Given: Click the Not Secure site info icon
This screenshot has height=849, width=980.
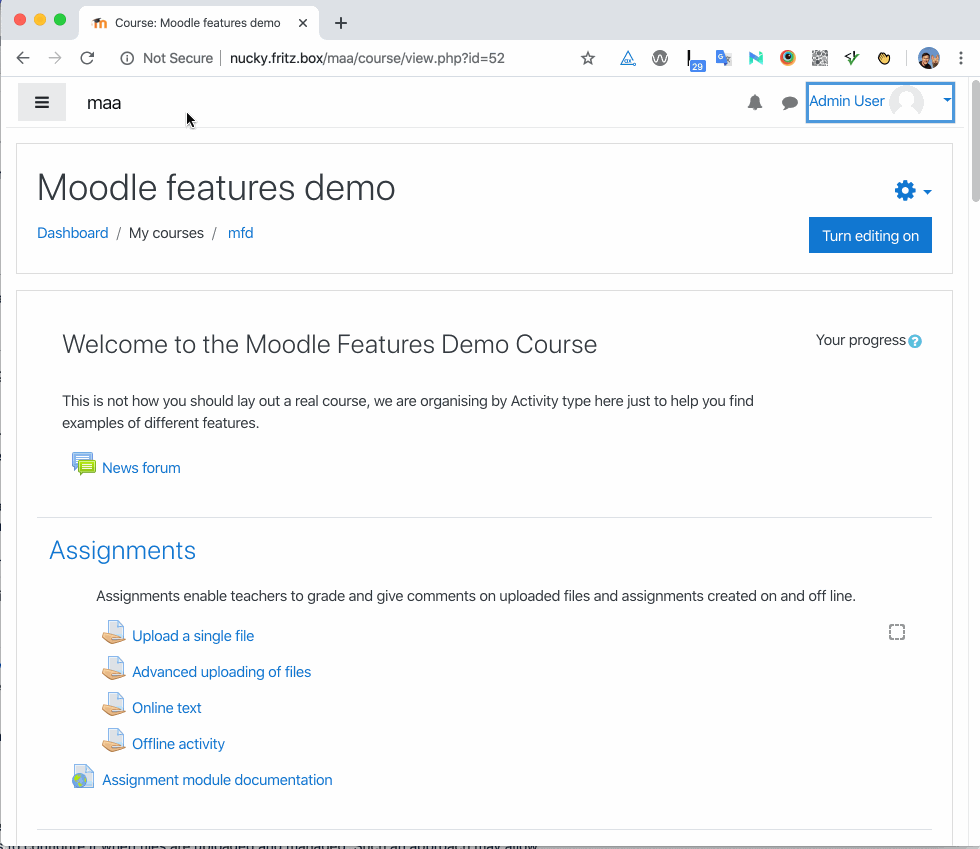Looking at the screenshot, I should 127,58.
